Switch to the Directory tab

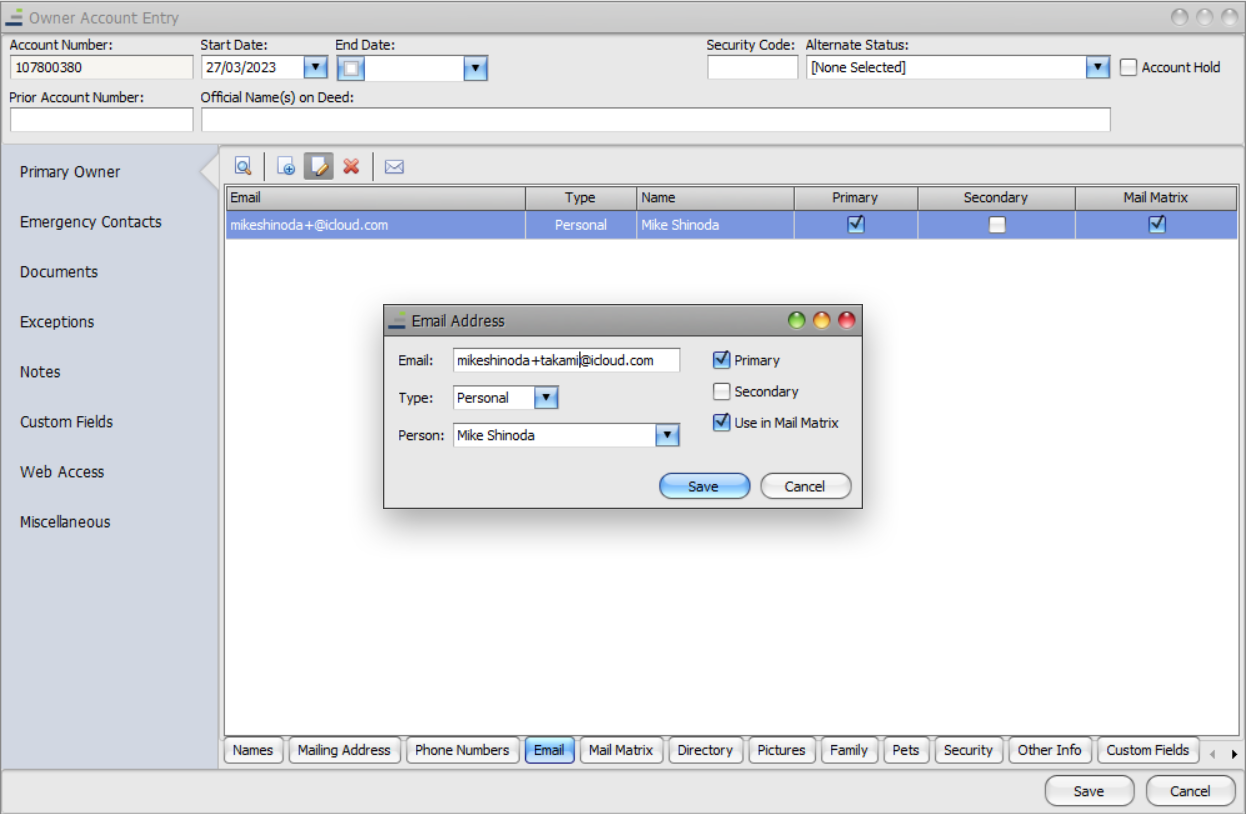point(705,750)
